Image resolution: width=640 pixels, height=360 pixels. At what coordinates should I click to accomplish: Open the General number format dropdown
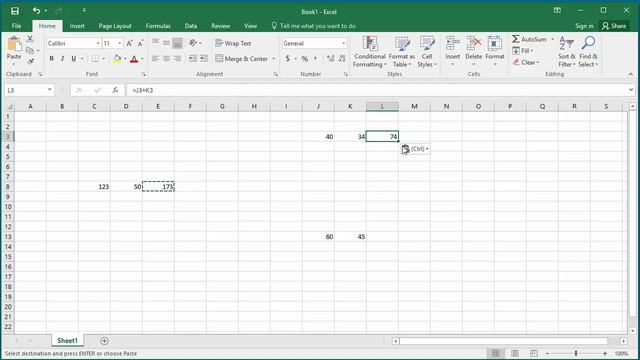click(x=343, y=43)
